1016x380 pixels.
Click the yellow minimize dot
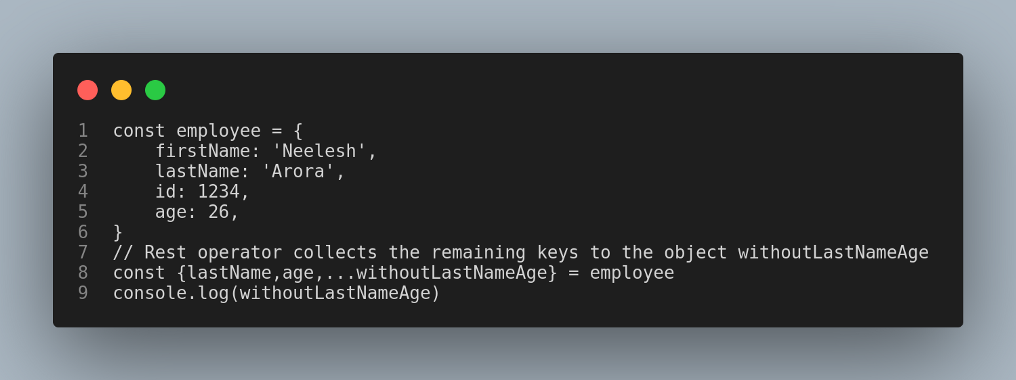click(x=121, y=90)
